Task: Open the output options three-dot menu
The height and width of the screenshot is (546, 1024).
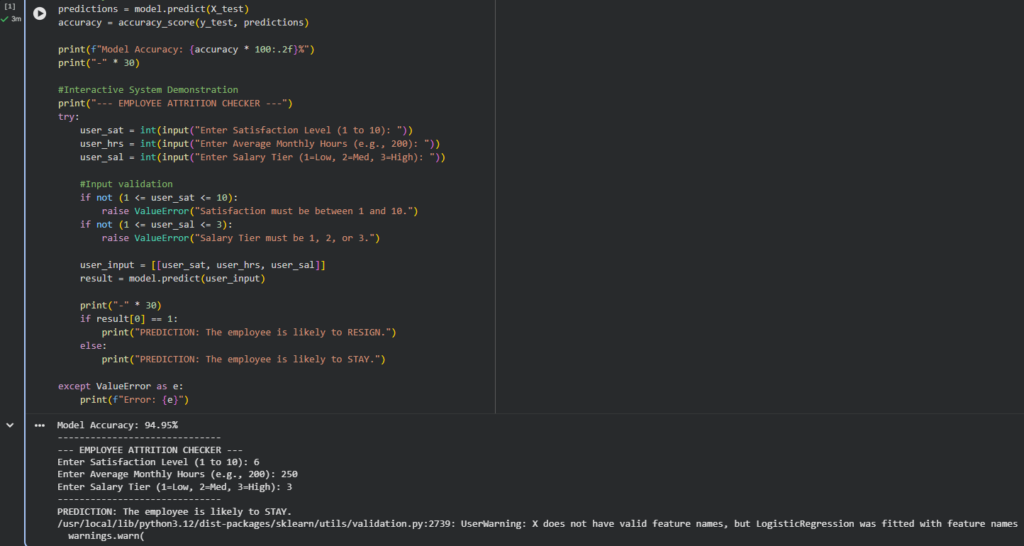Action: click(40, 425)
